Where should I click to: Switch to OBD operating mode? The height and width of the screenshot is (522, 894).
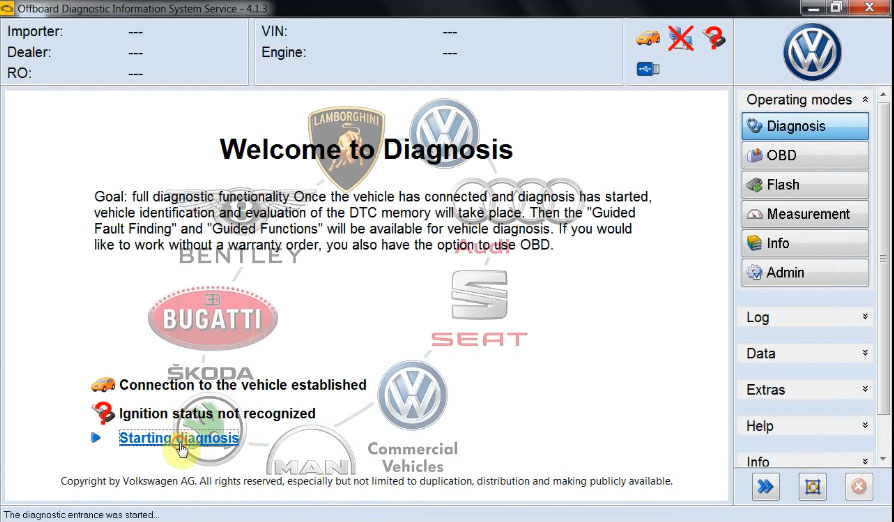click(805, 155)
